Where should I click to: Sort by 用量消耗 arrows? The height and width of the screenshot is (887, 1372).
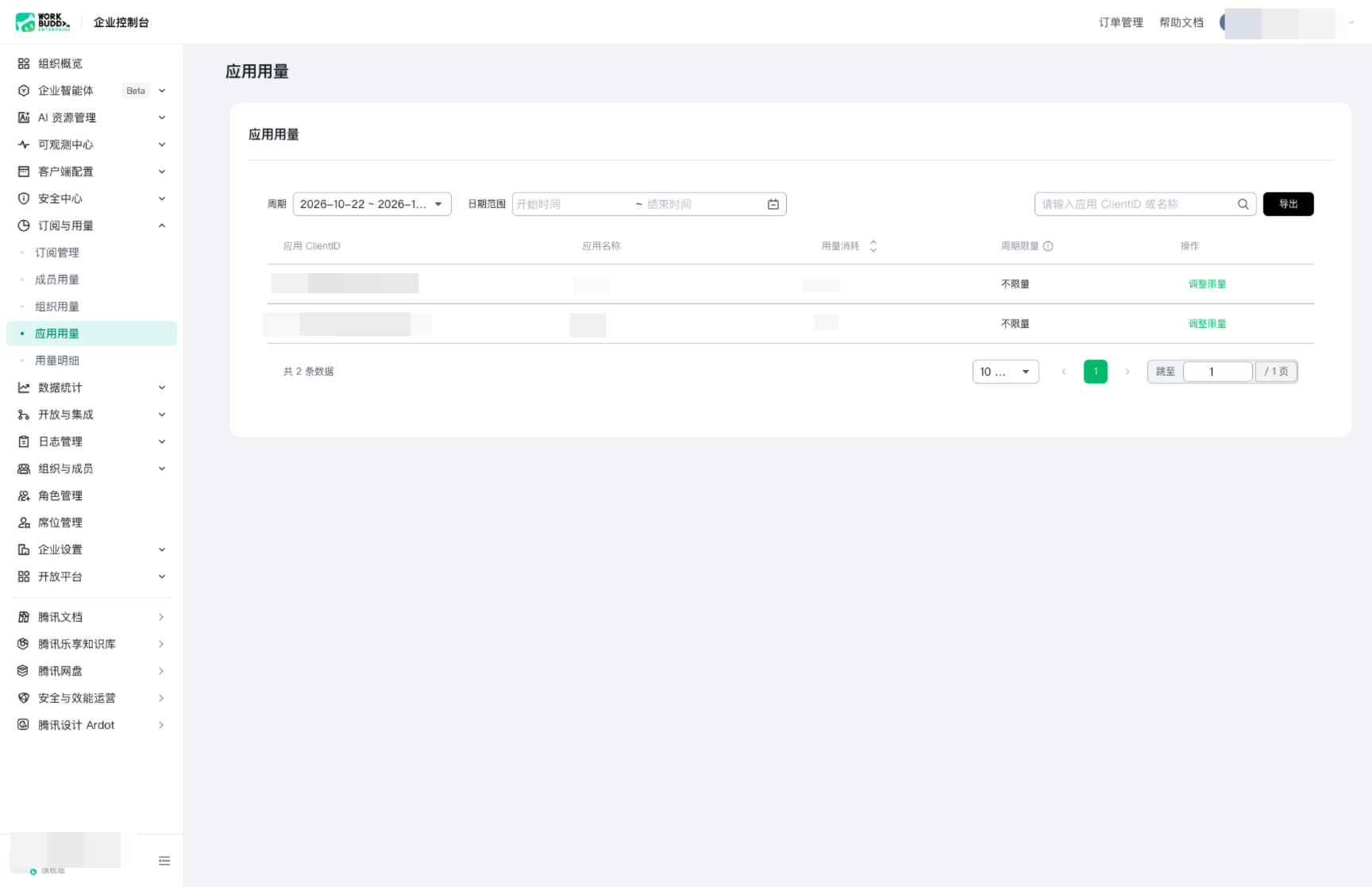(873, 246)
